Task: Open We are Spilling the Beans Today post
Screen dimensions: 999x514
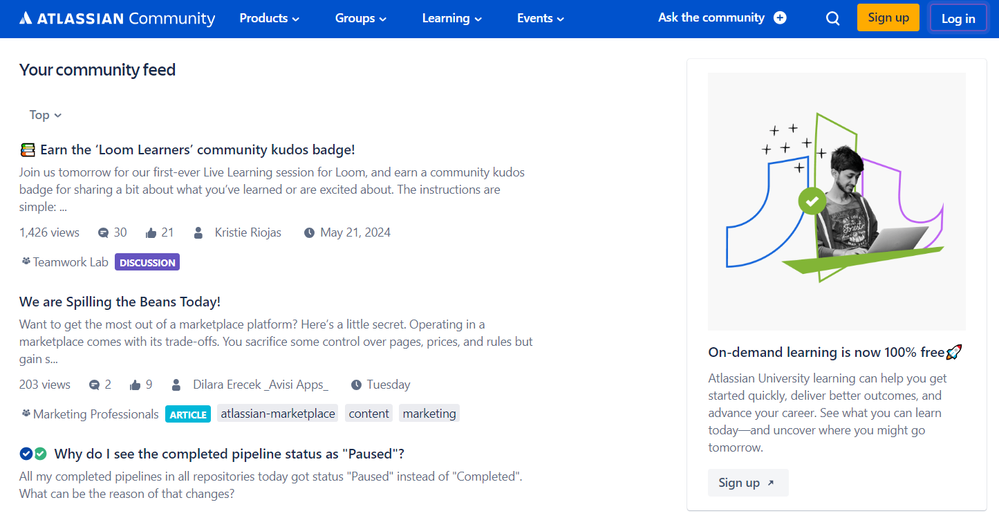Action: point(120,302)
